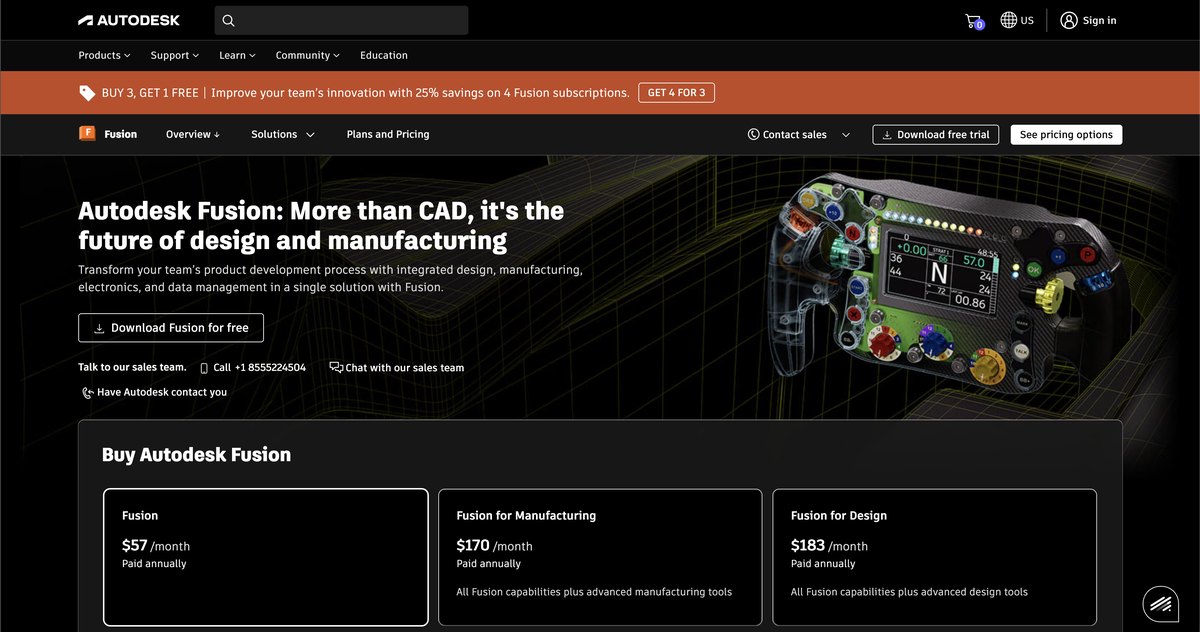Select the Fusion for Manufacturing plan card
This screenshot has width=1200, height=632.
[x=600, y=557]
